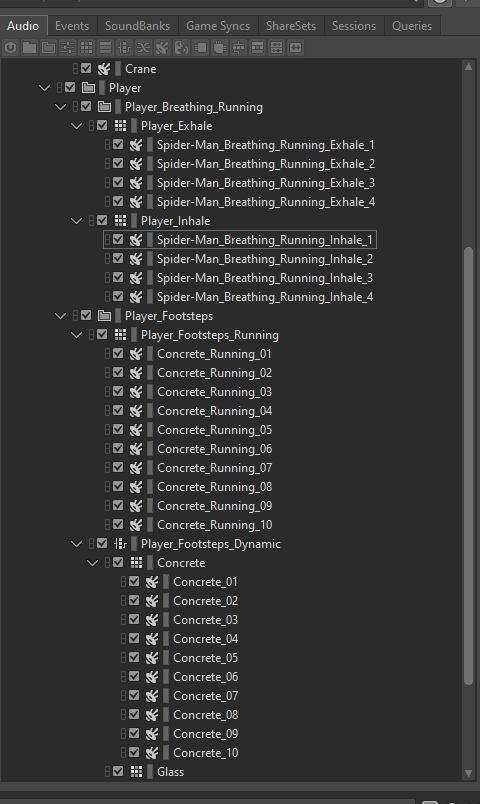Image resolution: width=480 pixels, height=804 pixels.
Task: Click the Spider-Man_Breathing_Running_Exhale_3 sound icon
Action: click(x=136, y=183)
